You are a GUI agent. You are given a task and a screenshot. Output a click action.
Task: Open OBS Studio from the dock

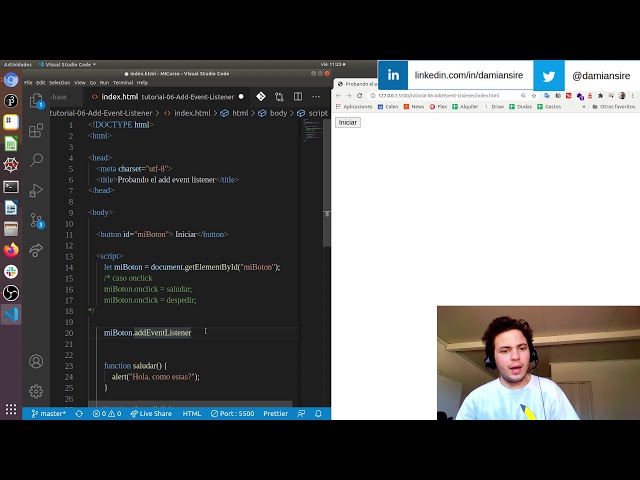[x=11, y=293]
